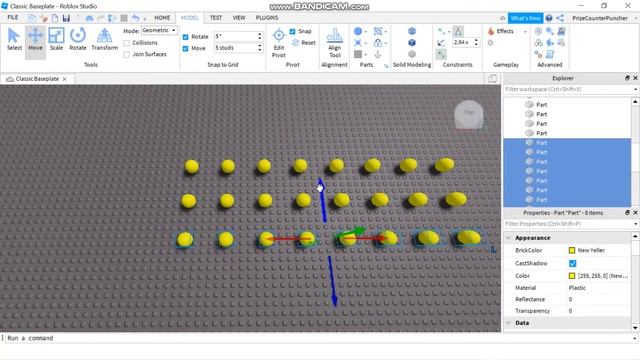Switch to the MODEL ribbon tab
This screenshot has height=360, width=640.
pos(189,18)
